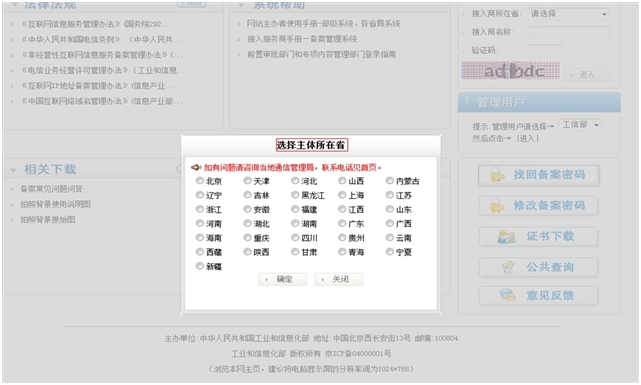Pick 辽宁 in the province list
641x385 pixels.
[x=199, y=195]
